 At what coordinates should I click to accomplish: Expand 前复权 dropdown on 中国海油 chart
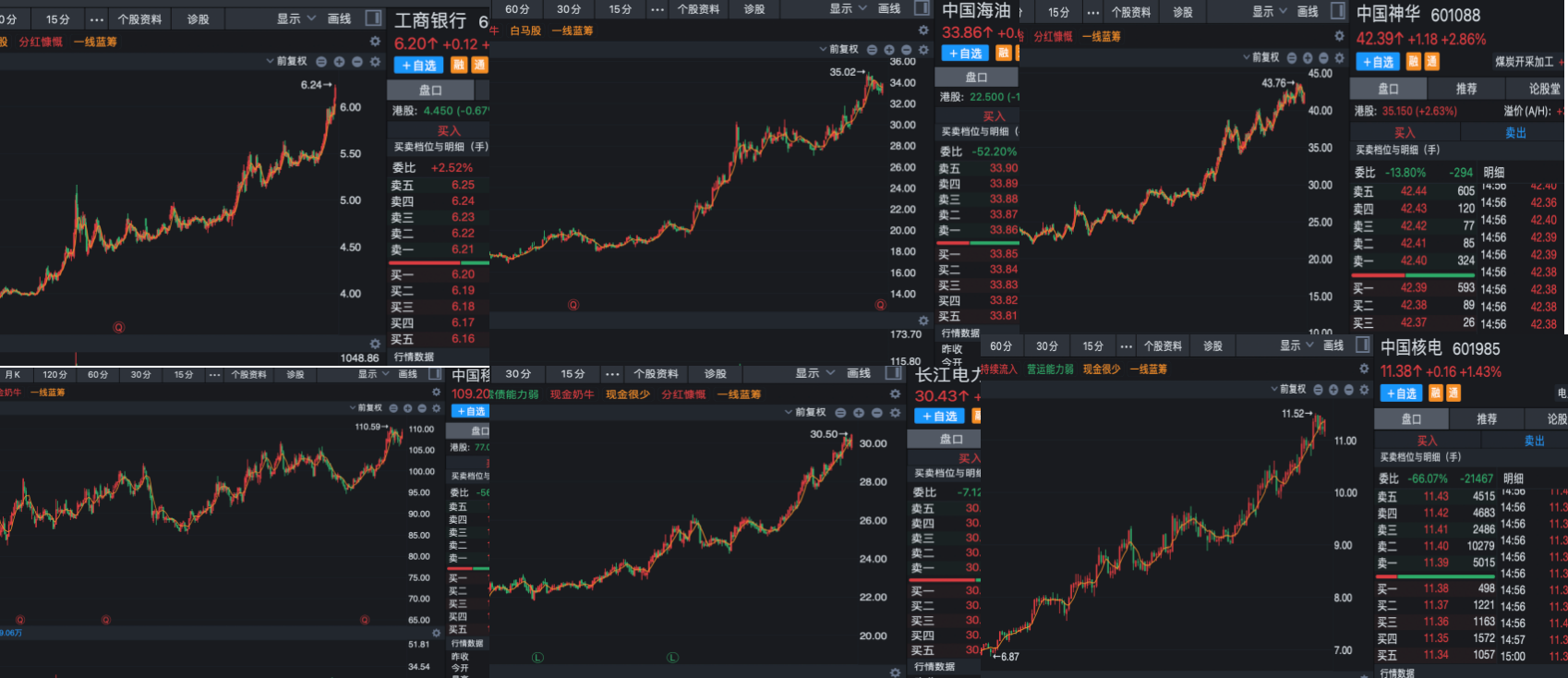pyautogui.click(x=838, y=50)
